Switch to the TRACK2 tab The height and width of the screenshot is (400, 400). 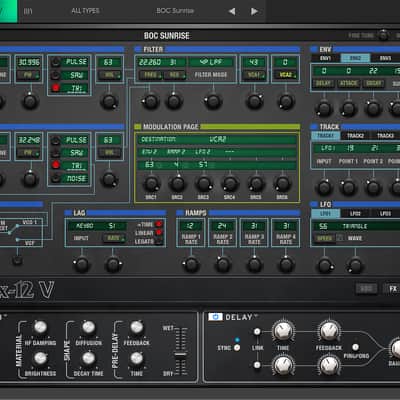tap(355, 136)
